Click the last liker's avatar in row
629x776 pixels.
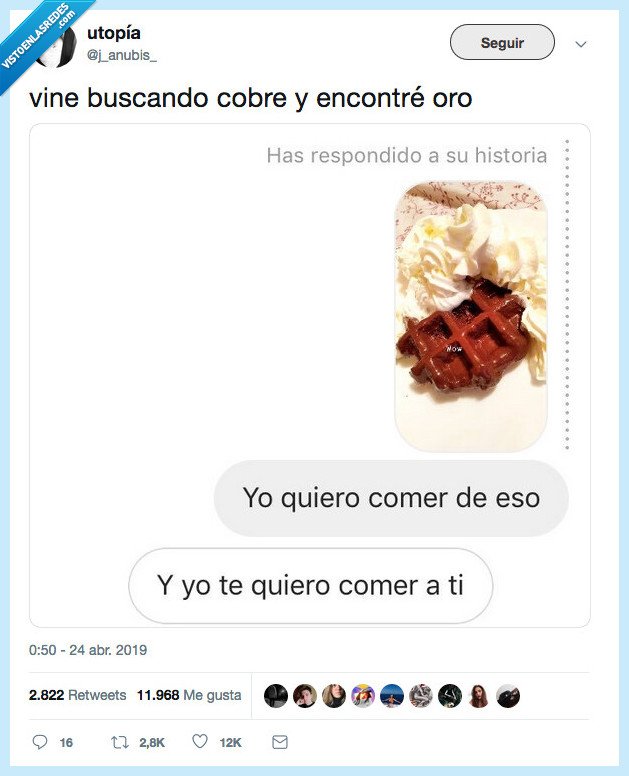point(508,696)
